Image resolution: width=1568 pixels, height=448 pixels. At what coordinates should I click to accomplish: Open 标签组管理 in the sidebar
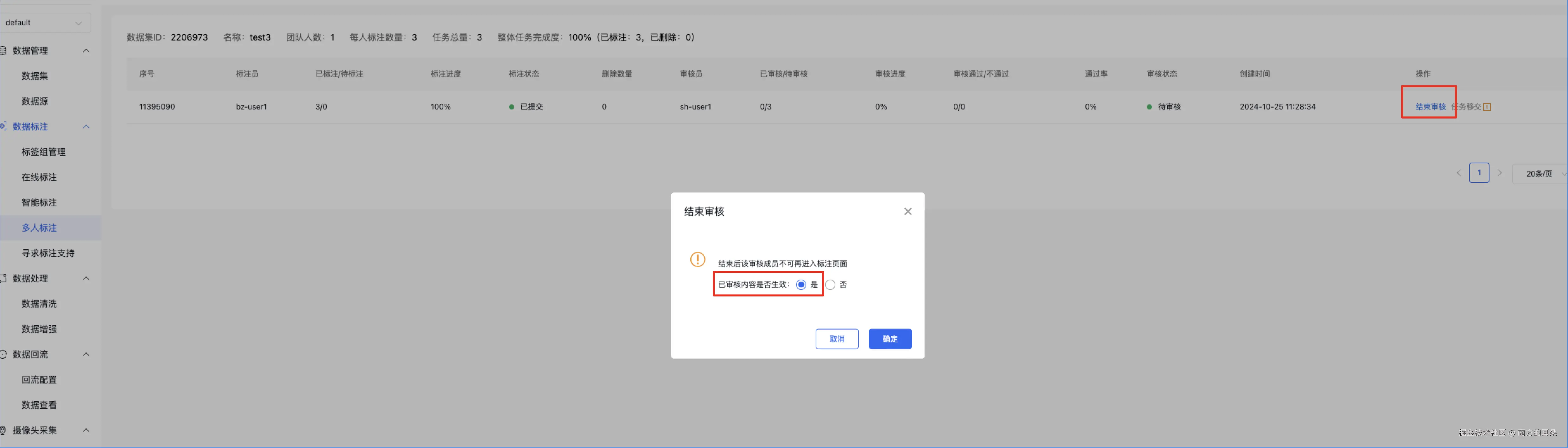point(43,152)
